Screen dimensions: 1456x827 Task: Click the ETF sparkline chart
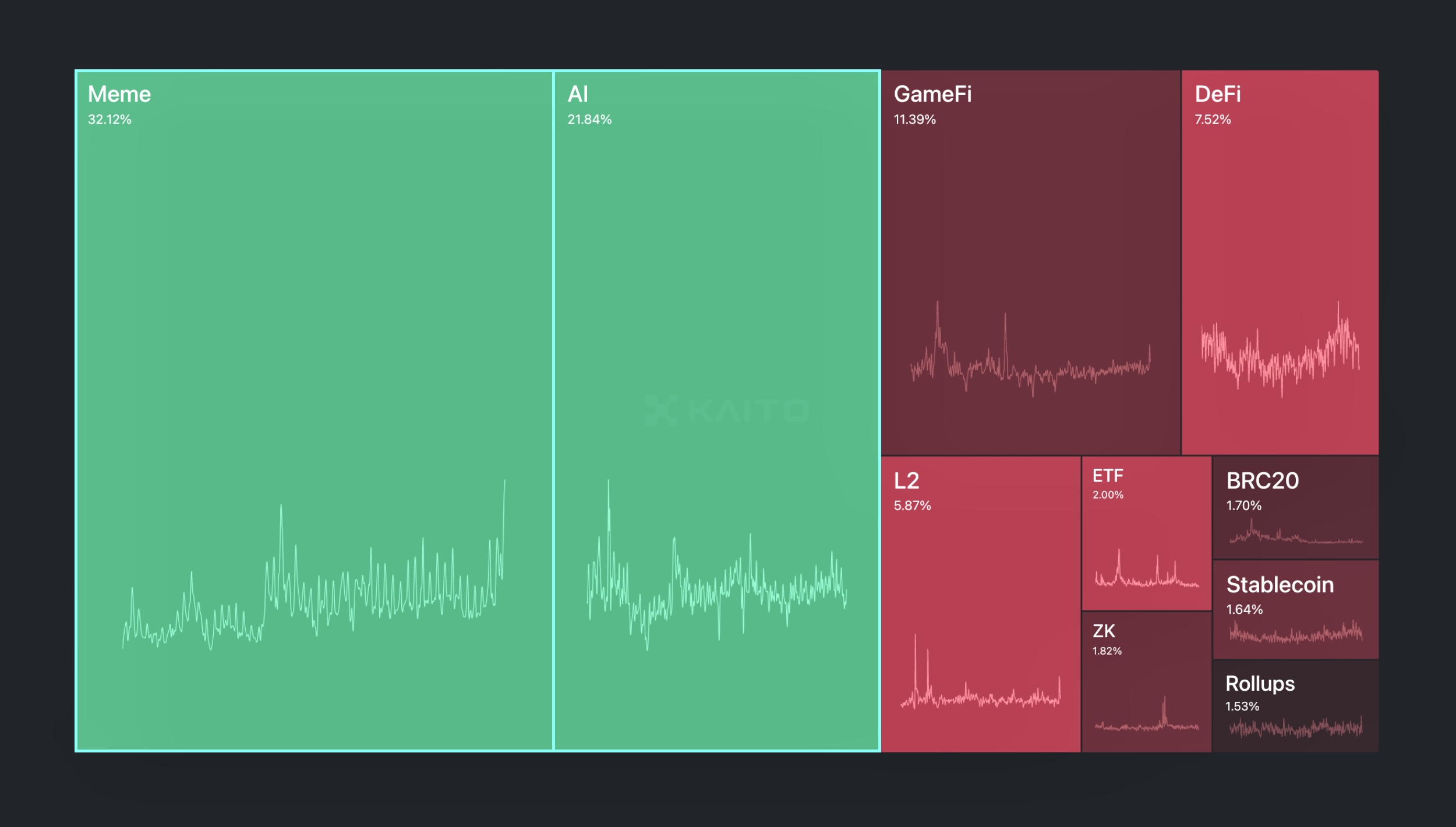(1146, 577)
